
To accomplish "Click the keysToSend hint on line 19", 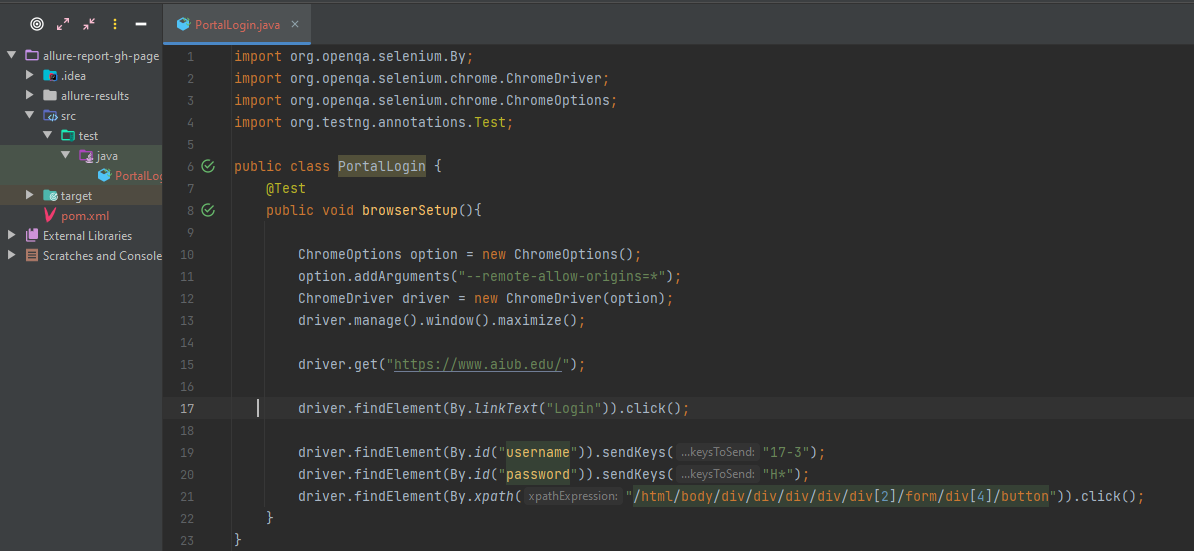I will click(717, 453).
